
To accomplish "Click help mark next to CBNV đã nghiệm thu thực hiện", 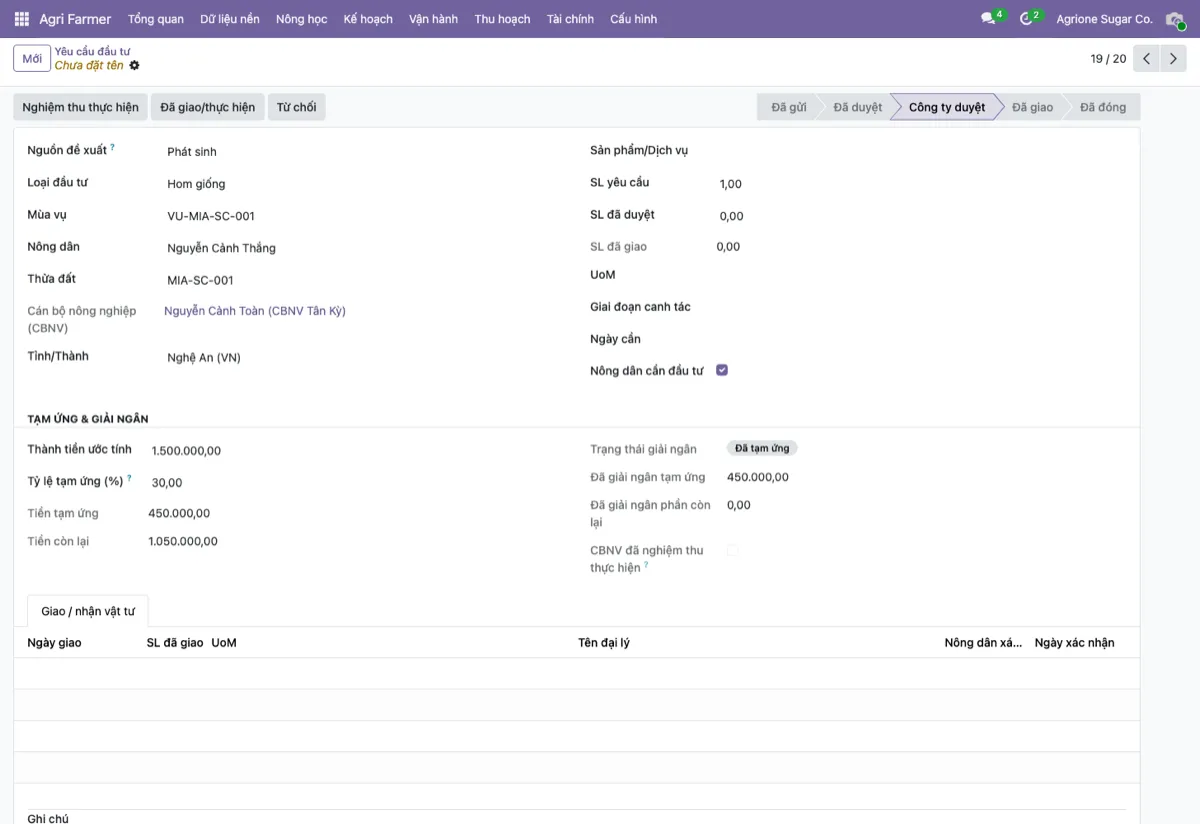I will click(x=646, y=565).
